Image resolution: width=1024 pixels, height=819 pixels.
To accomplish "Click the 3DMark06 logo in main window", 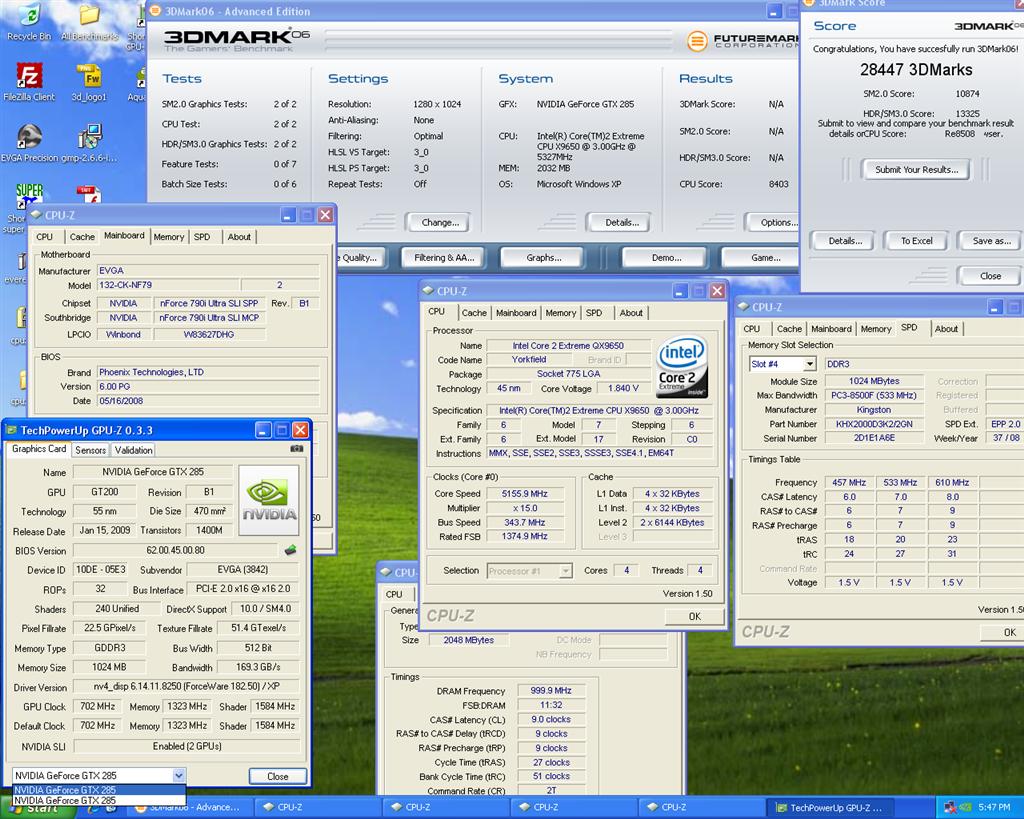I will click(236, 40).
